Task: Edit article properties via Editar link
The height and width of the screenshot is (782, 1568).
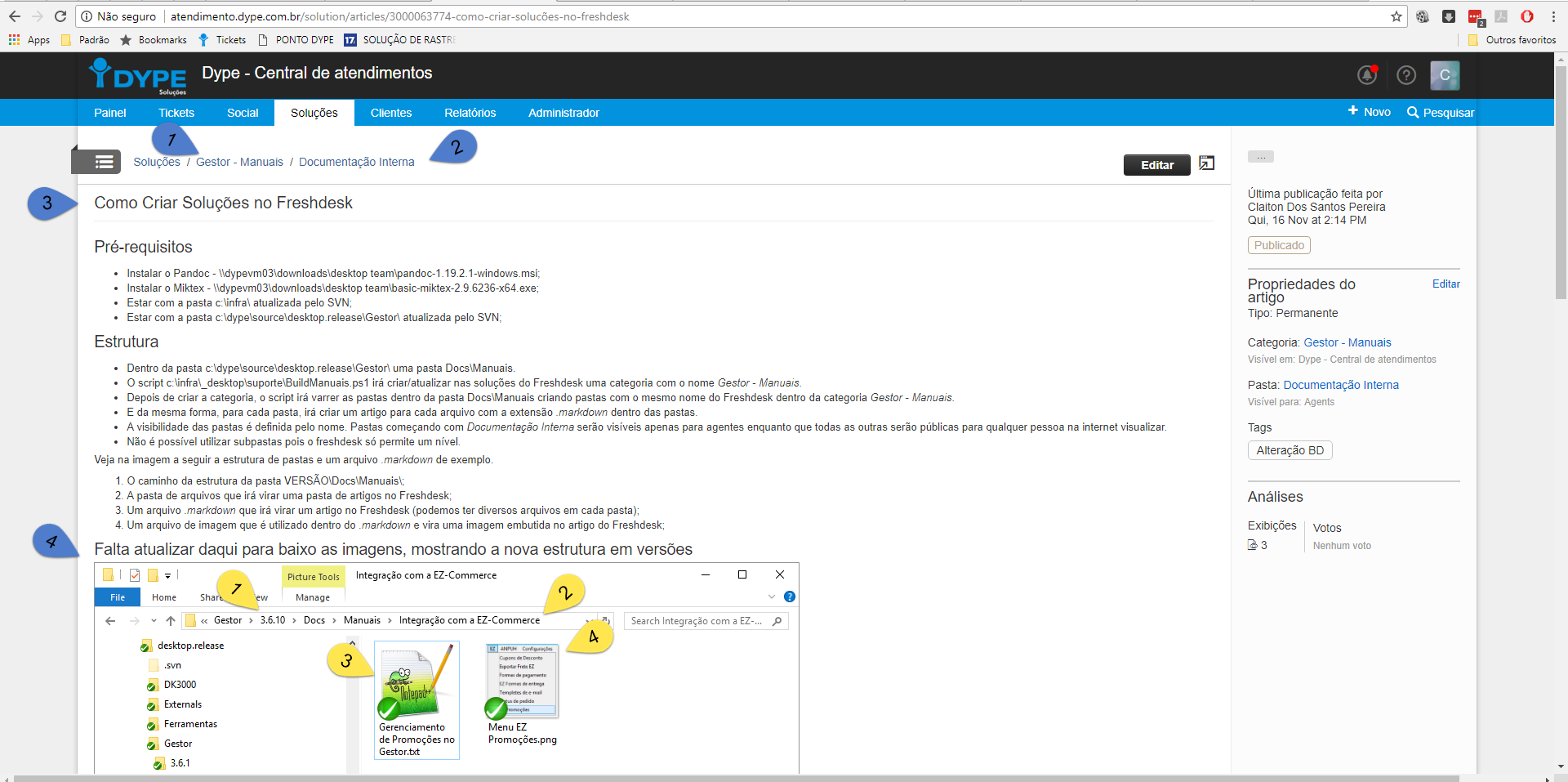Action: [1446, 284]
